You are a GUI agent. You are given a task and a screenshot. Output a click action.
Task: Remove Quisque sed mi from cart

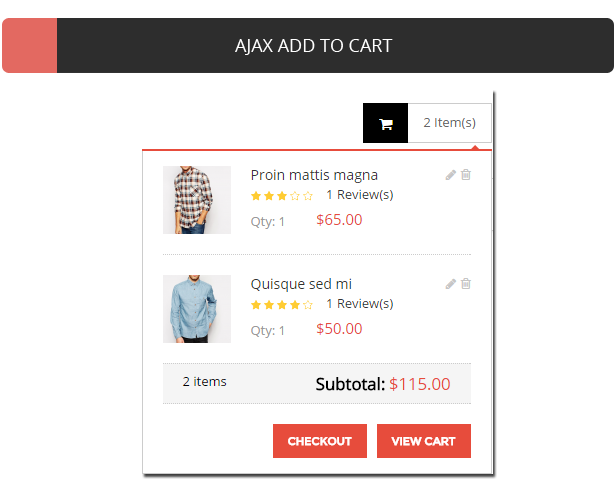pos(466,284)
